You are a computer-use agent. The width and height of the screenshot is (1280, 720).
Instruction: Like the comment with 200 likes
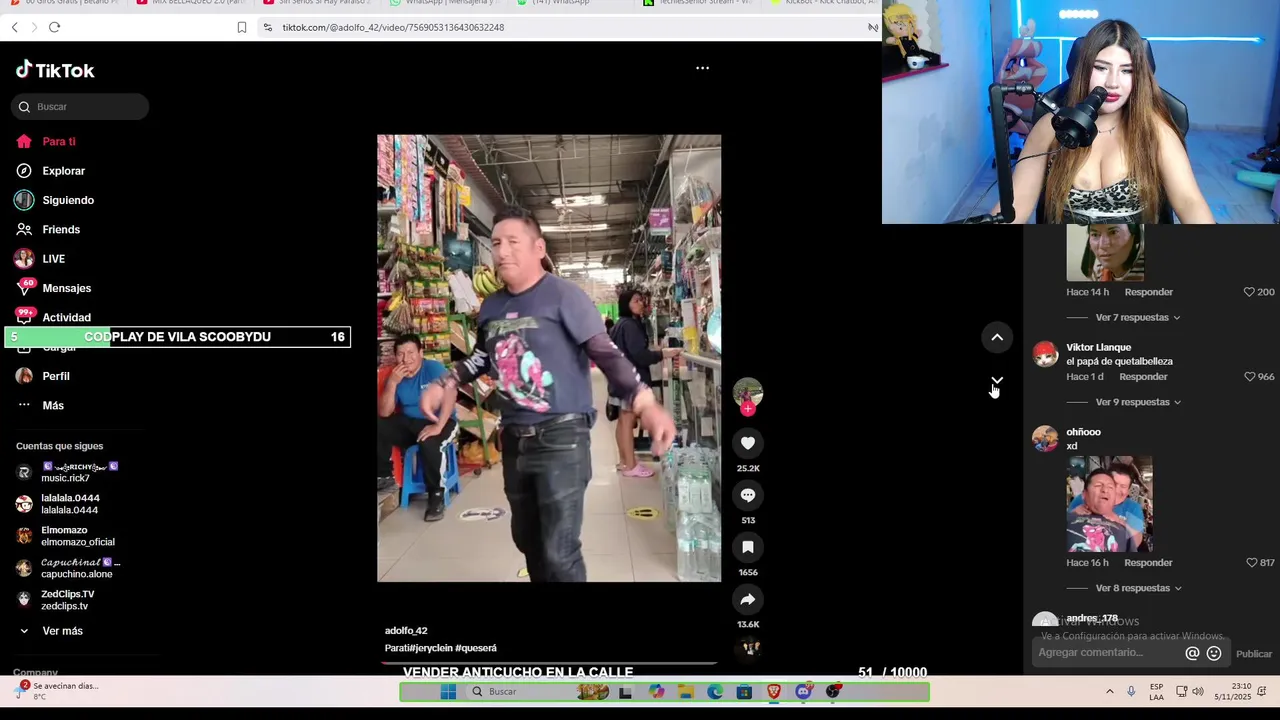click(1249, 292)
